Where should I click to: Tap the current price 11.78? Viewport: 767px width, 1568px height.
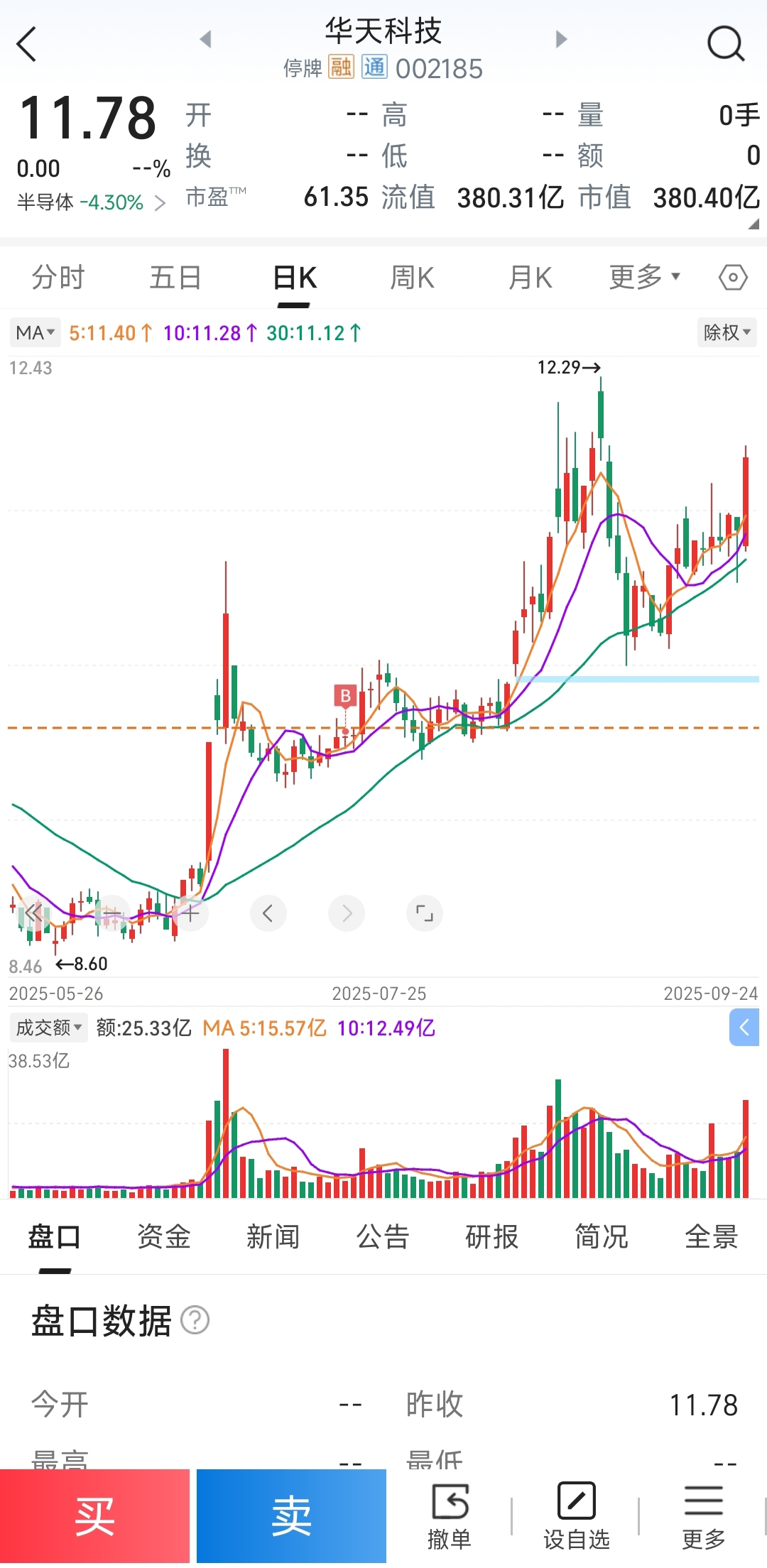87,118
